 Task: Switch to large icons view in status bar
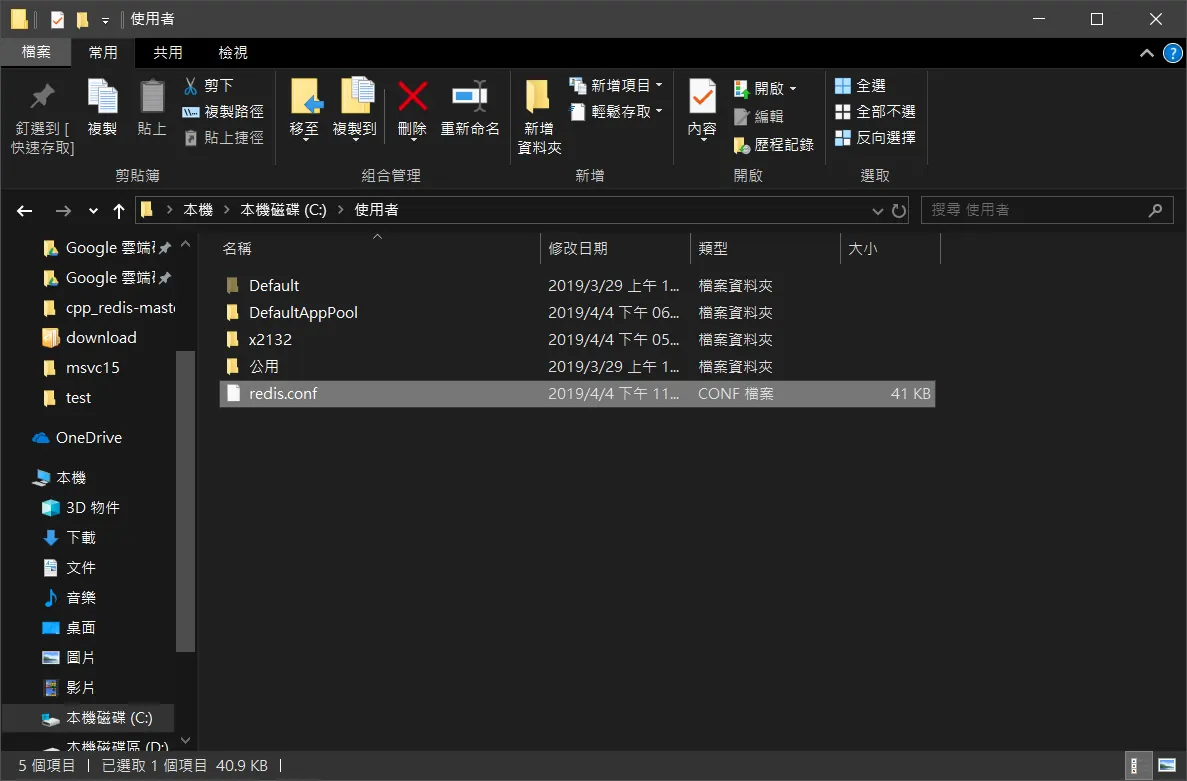click(x=1167, y=766)
